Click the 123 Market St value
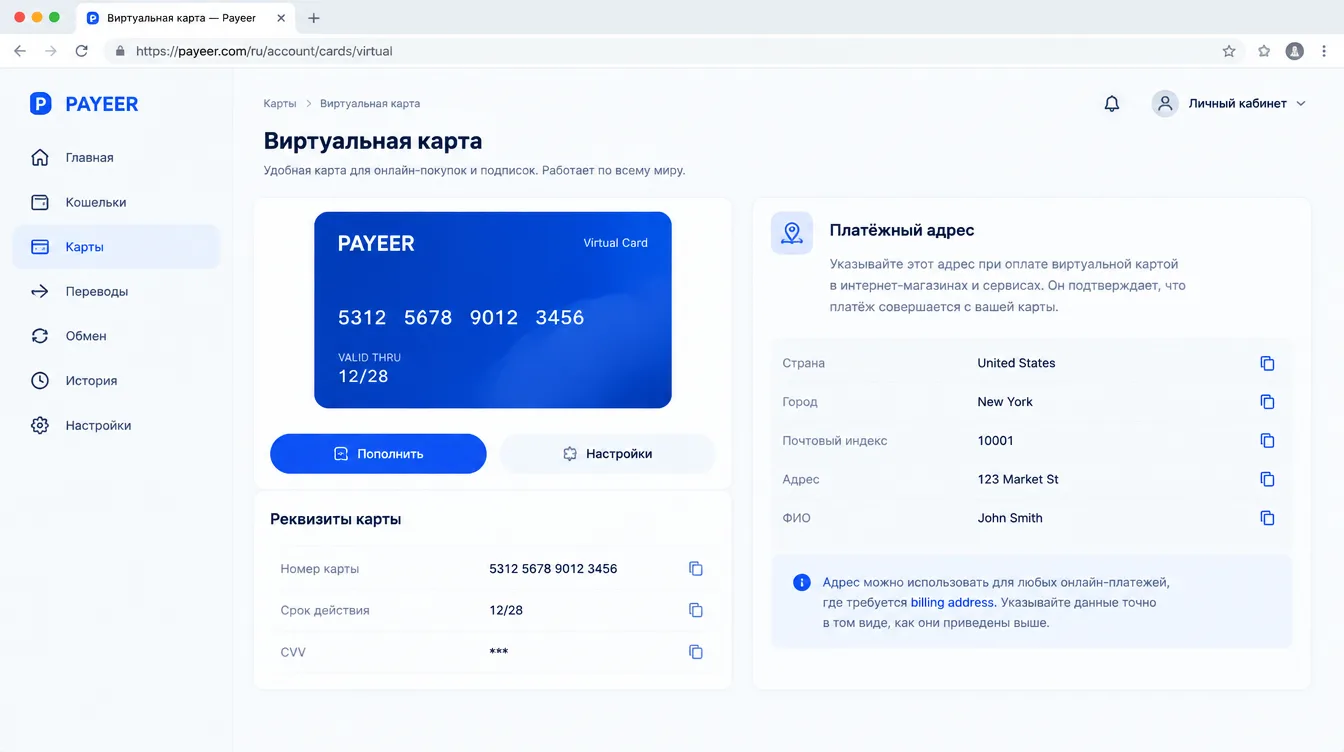The image size is (1344, 752). click(x=1018, y=479)
